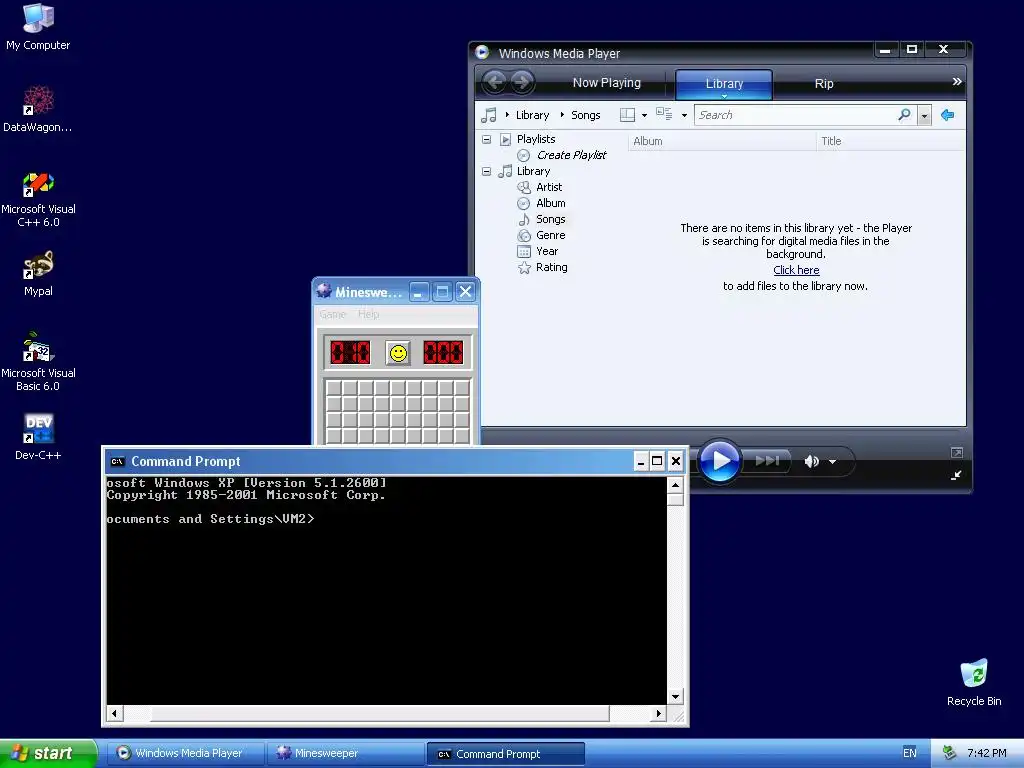Click Library in the breadcrumb path

532,115
